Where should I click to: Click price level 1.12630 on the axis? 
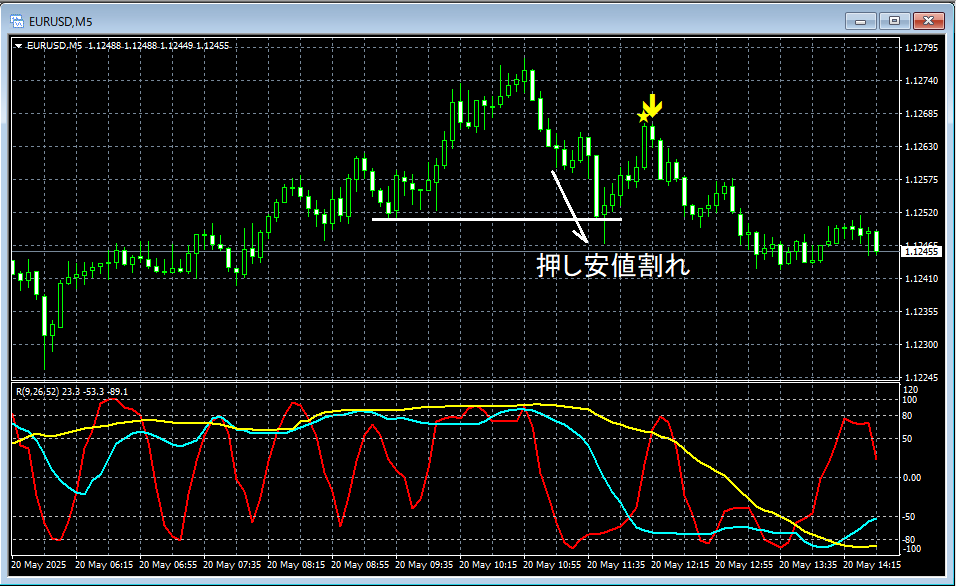pyautogui.click(x=921, y=146)
